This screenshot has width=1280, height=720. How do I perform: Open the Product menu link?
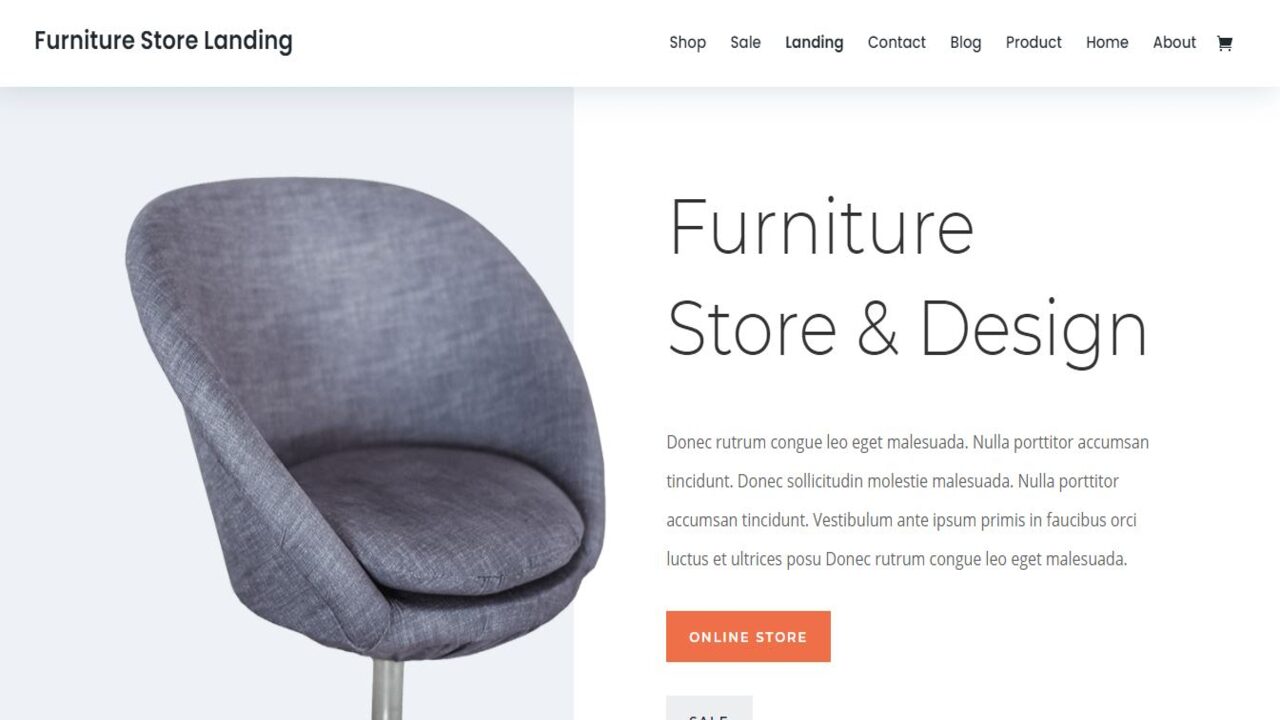pos(1034,42)
